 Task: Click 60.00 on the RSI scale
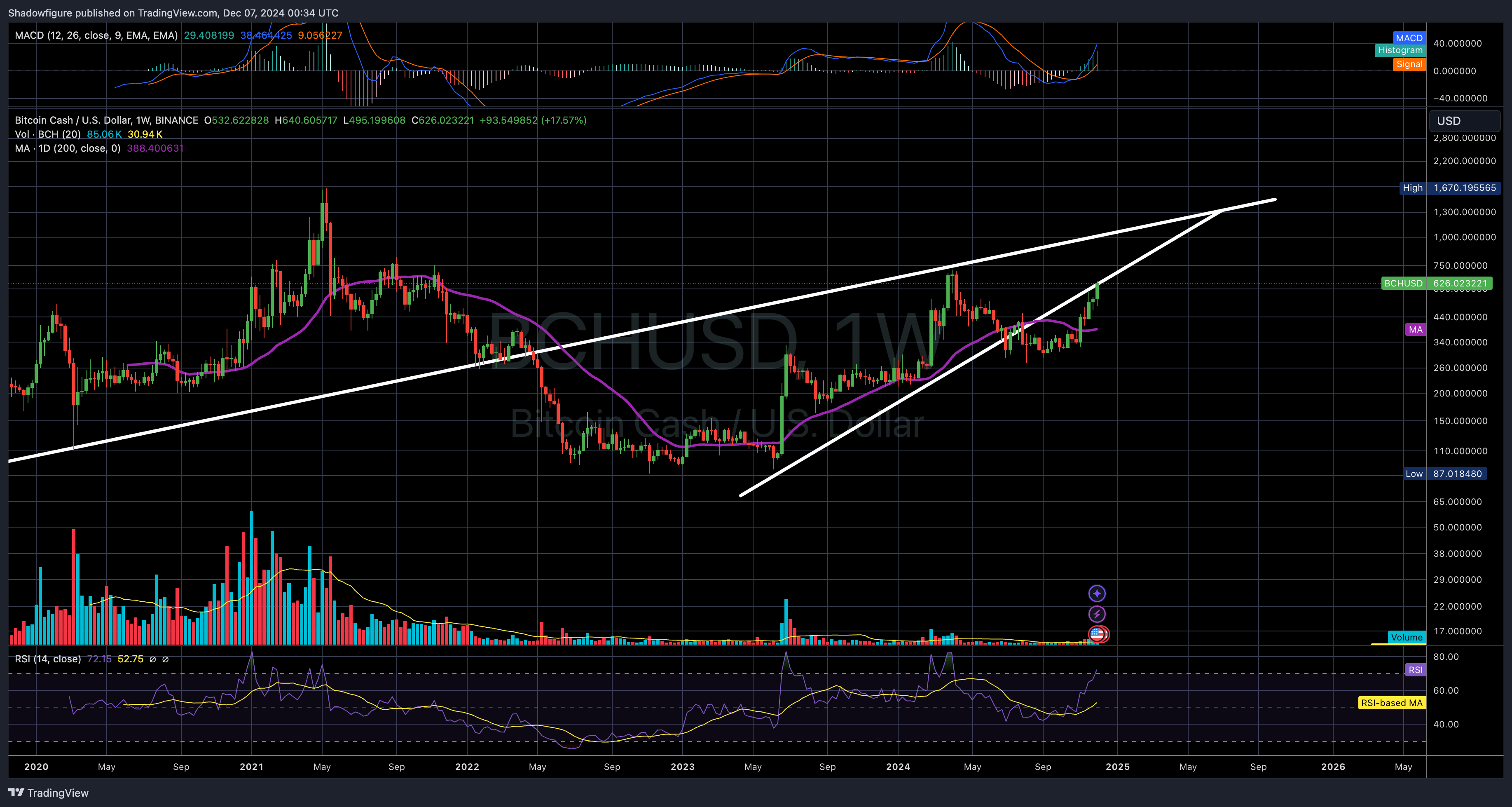coord(1446,691)
